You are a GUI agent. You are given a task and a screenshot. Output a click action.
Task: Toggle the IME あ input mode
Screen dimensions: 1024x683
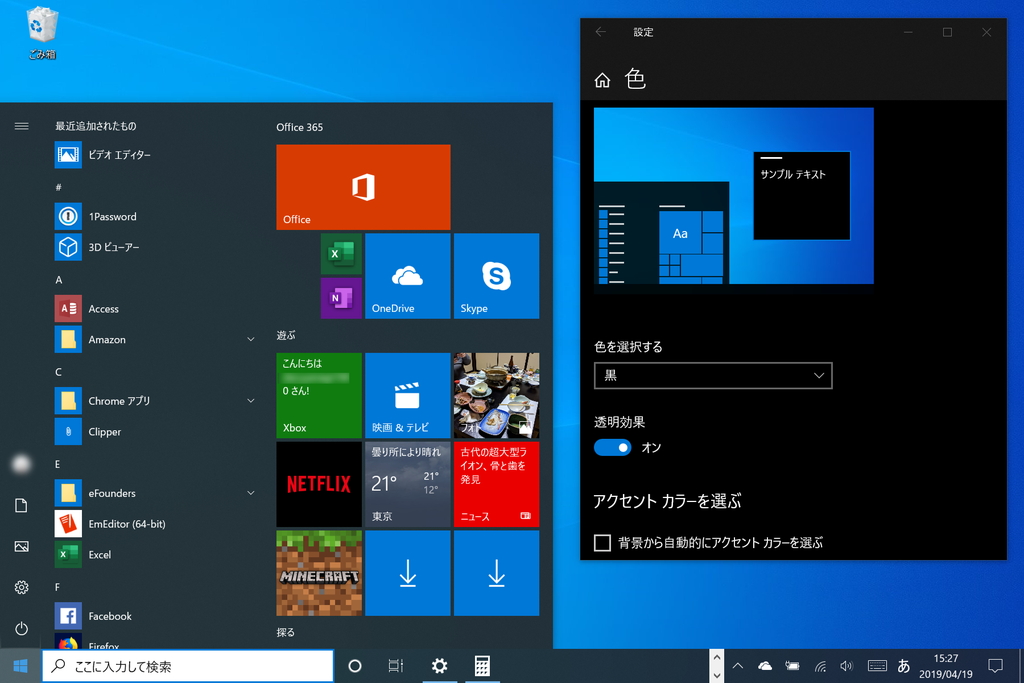coord(904,666)
